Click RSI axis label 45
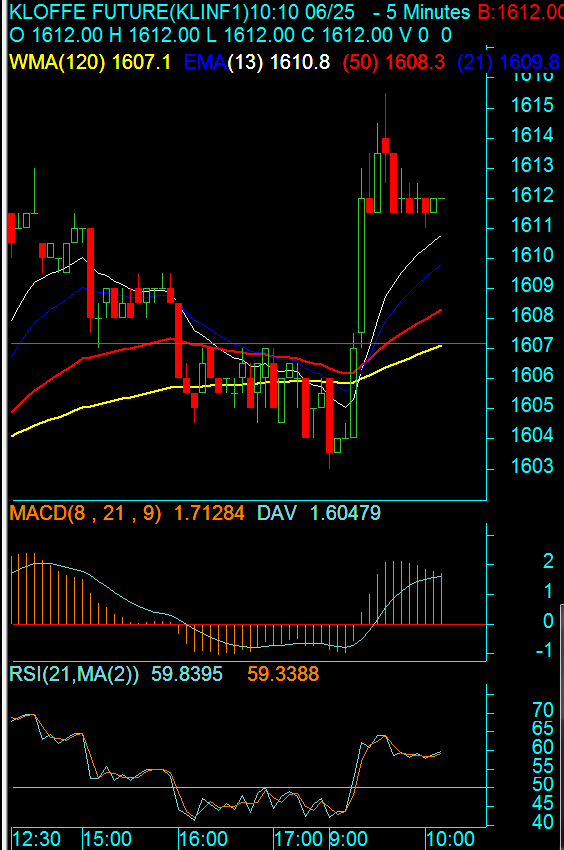 543,804
